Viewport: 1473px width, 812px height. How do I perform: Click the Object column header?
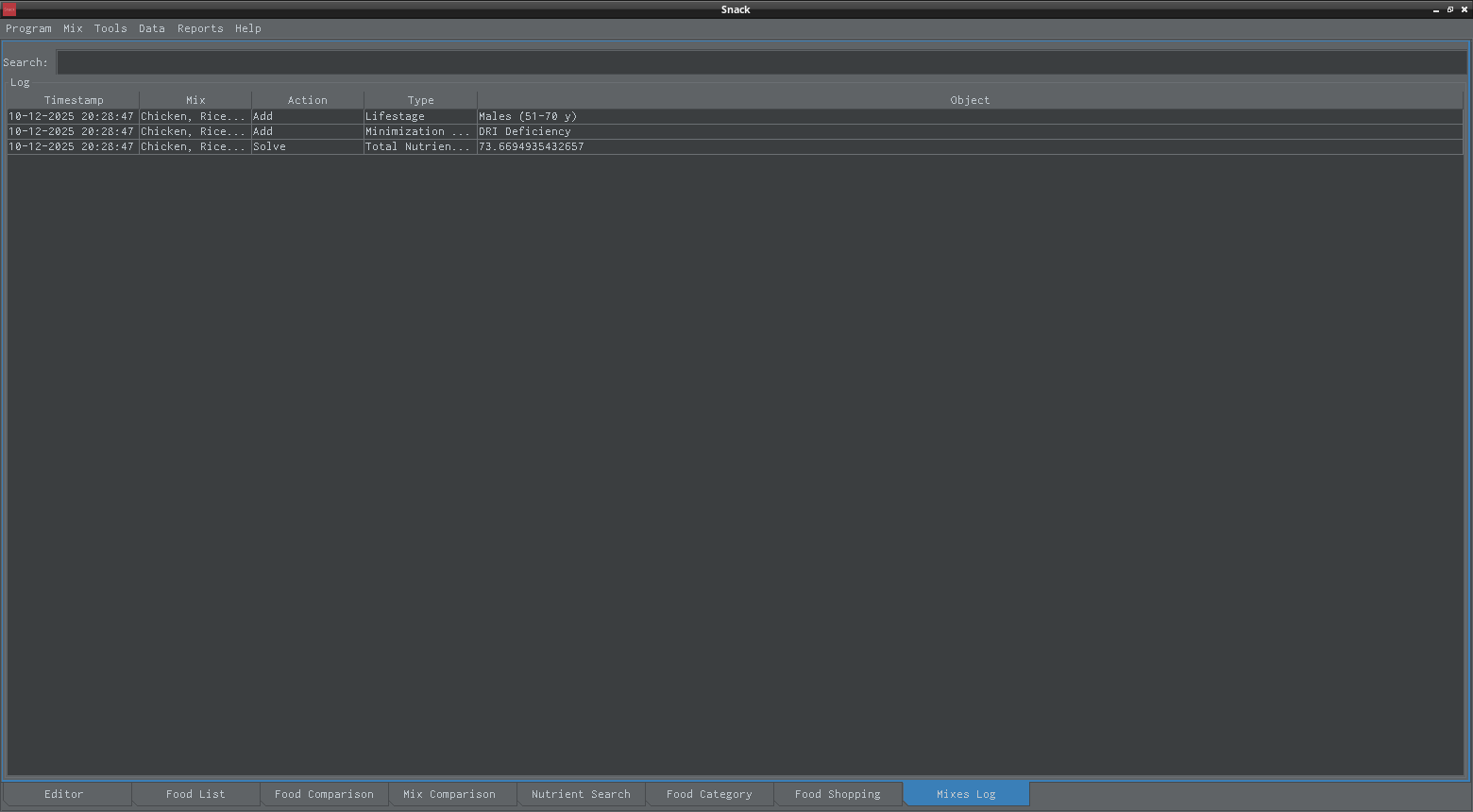(970, 100)
